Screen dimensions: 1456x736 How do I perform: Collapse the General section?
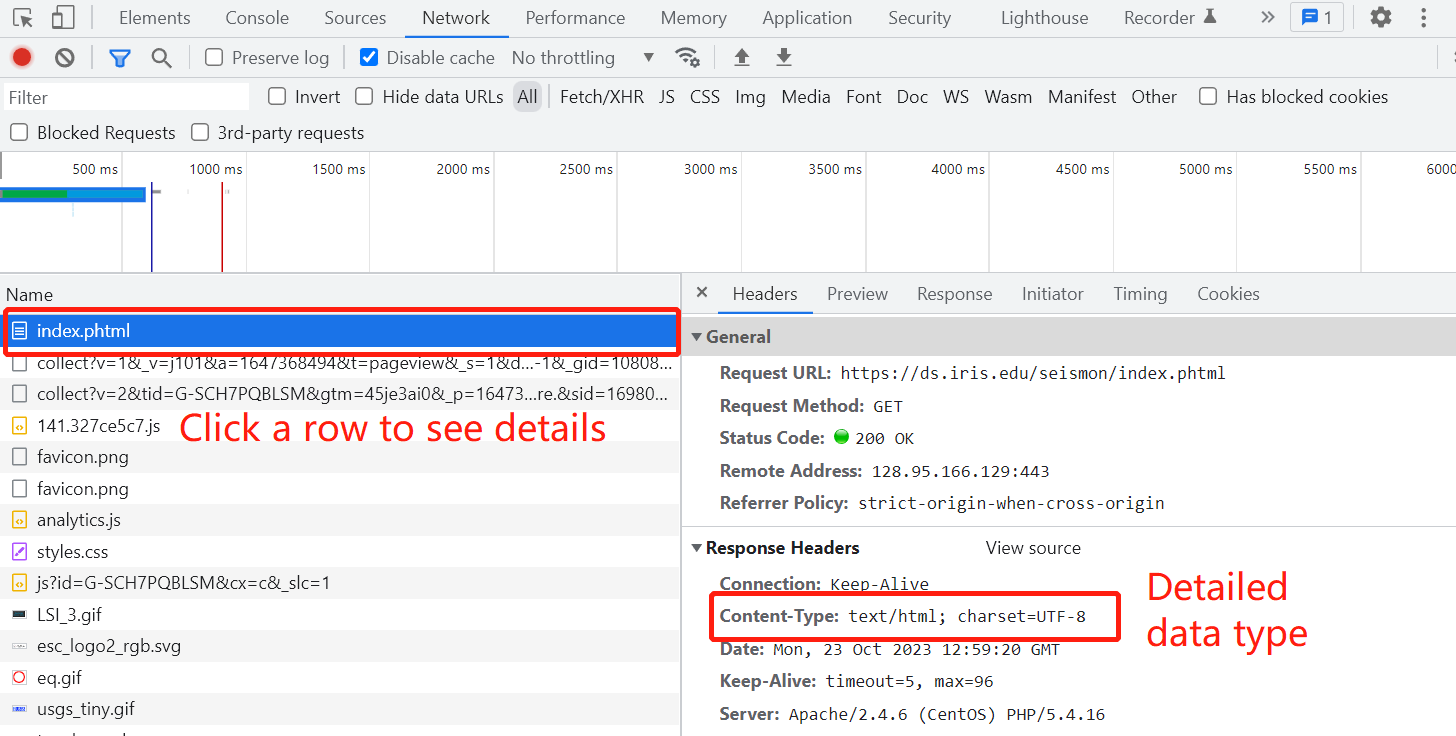coord(698,337)
